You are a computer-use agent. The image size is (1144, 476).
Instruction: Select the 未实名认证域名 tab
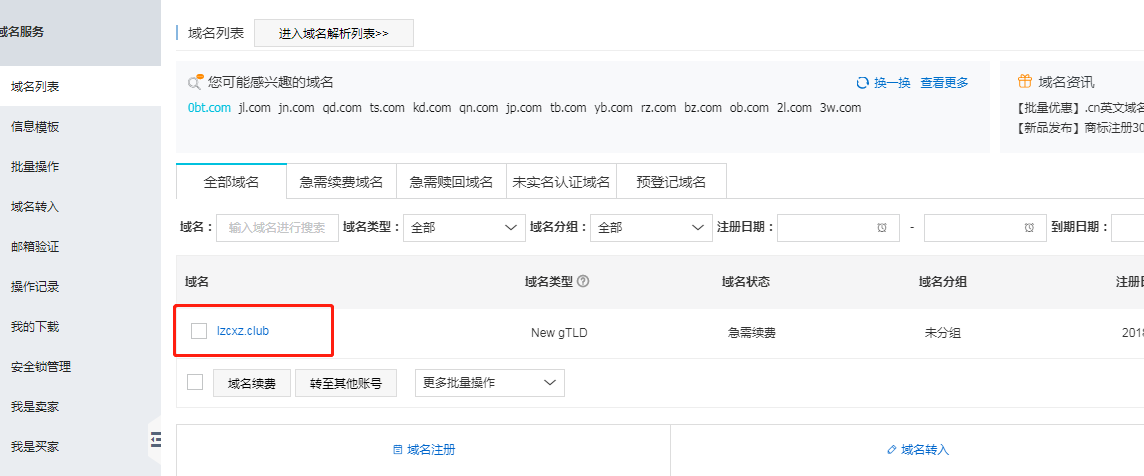click(x=561, y=182)
